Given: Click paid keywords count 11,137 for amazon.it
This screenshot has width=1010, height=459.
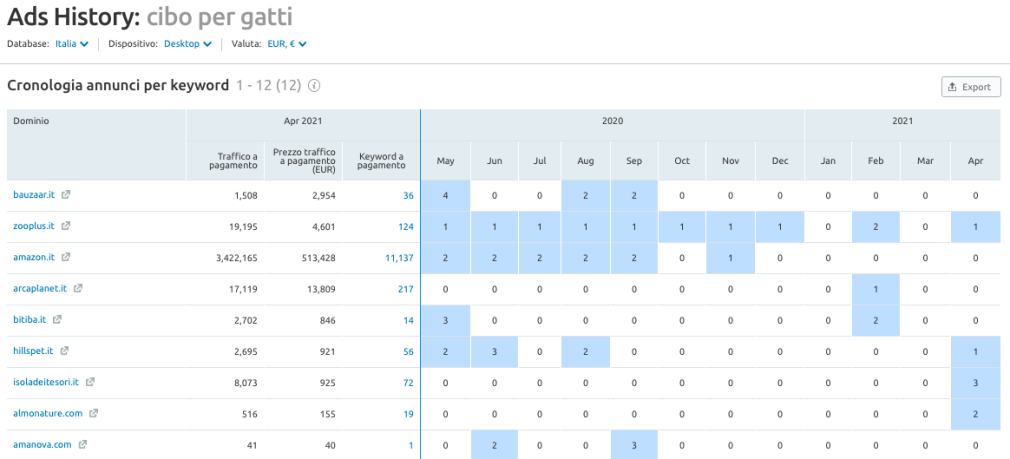Looking at the screenshot, I should pos(399,258).
